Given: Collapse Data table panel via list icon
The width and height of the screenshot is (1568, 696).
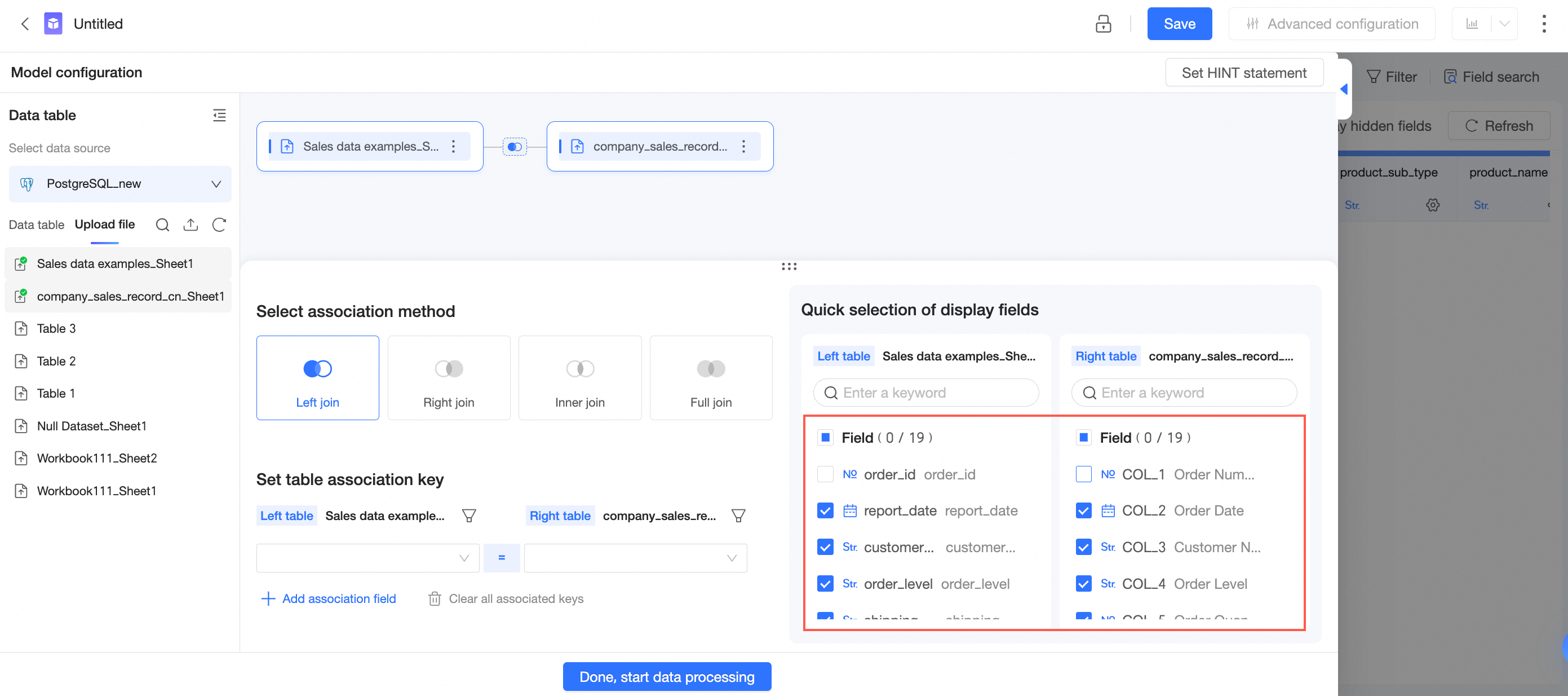Looking at the screenshot, I should click(x=219, y=115).
